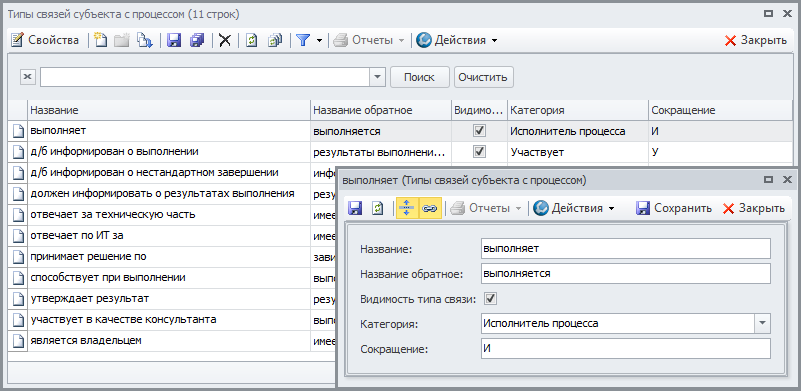Sort by the Категория column header
The height and width of the screenshot is (391, 801).
[578, 110]
